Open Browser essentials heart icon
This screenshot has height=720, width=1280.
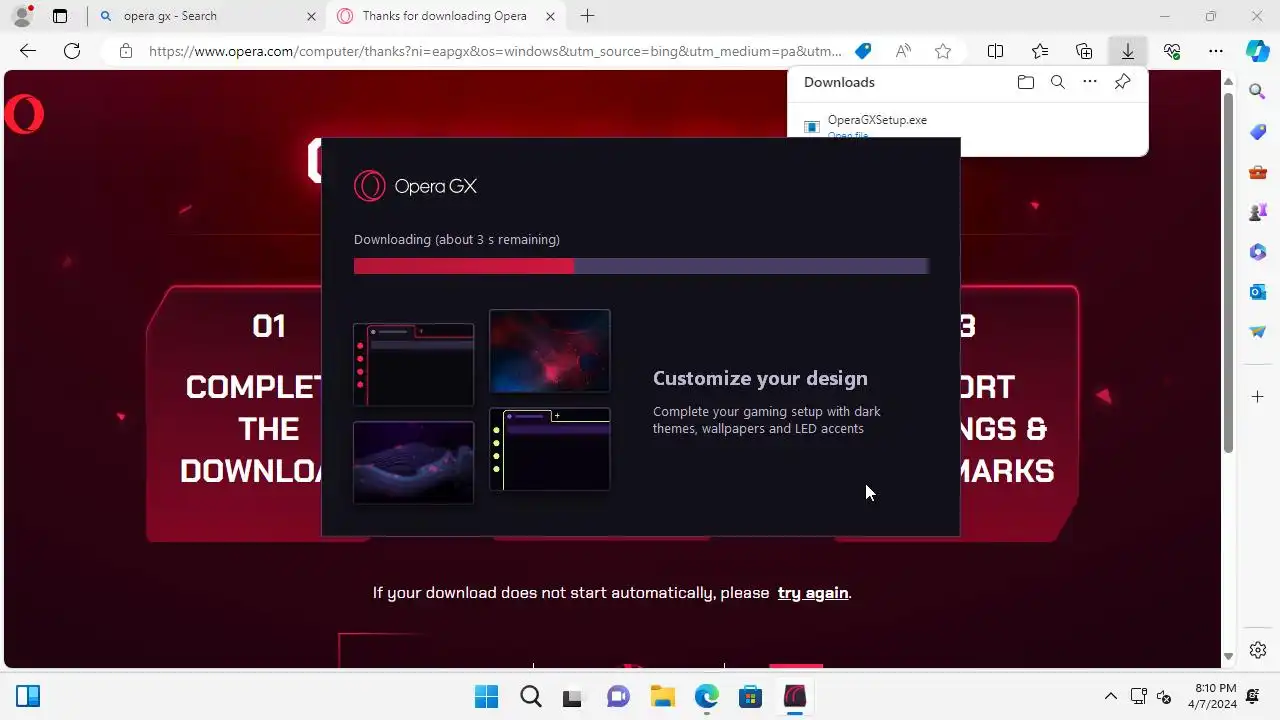coord(1172,51)
